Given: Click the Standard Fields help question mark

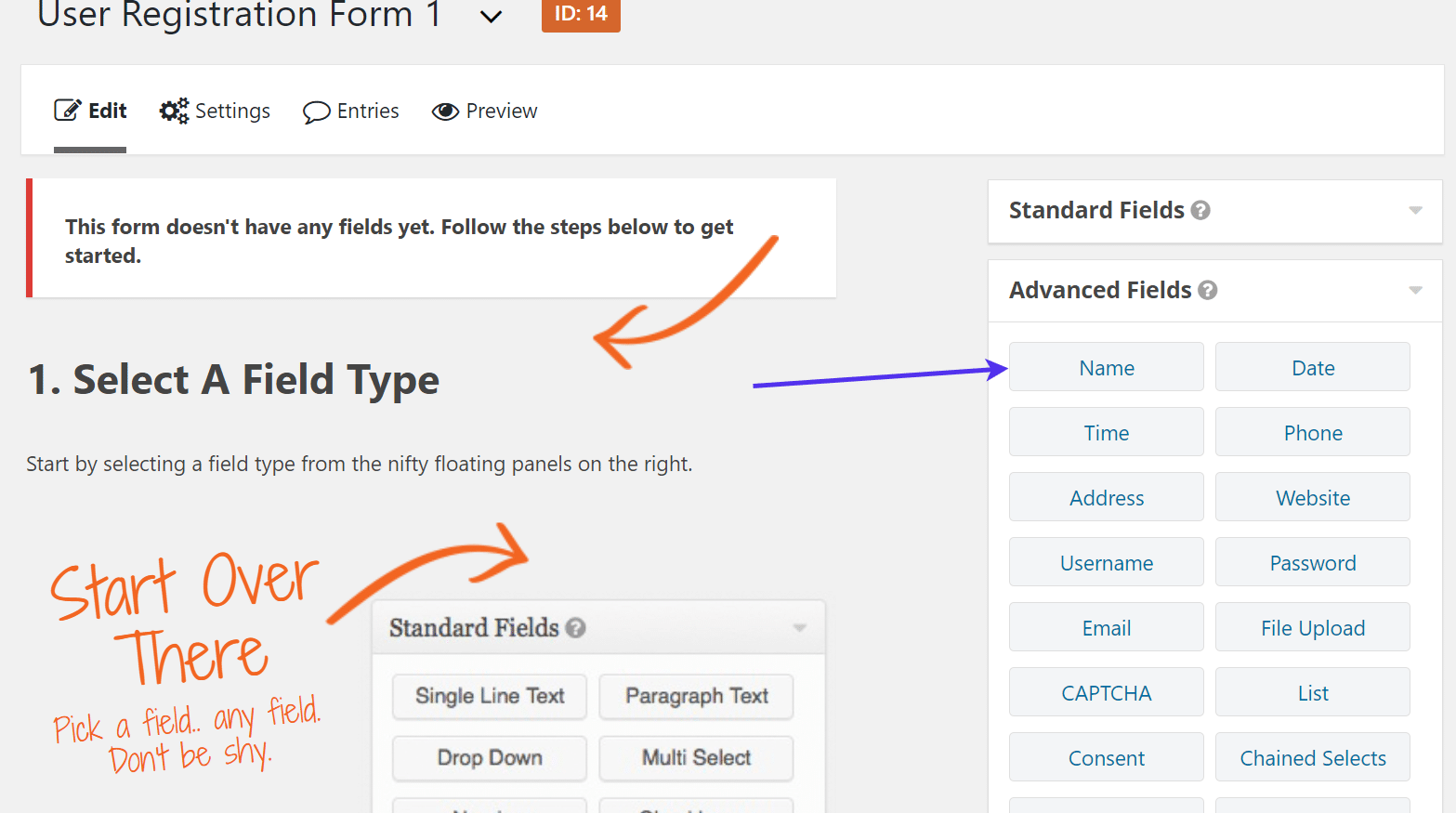Looking at the screenshot, I should [x=1201, y=210].
